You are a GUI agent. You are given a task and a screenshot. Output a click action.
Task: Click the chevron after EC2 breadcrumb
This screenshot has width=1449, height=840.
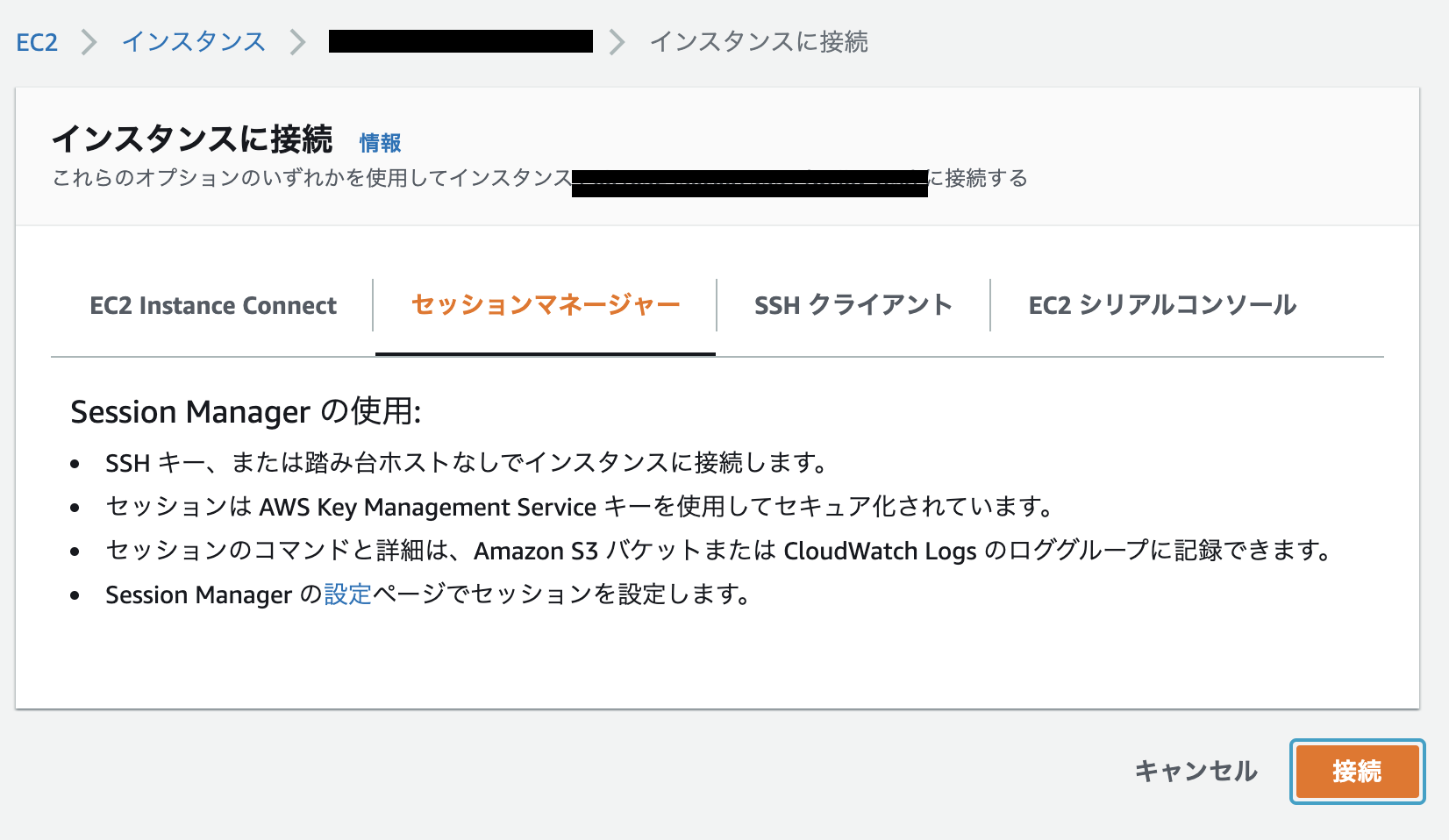click(x=88, y=41)
